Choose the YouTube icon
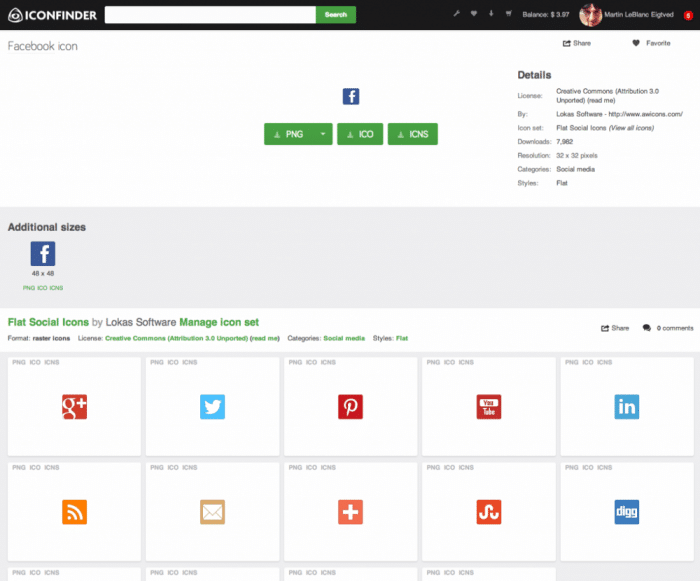The width and height of the screenshot is (700, 581). pyautogui.click(x=489, y=406)
